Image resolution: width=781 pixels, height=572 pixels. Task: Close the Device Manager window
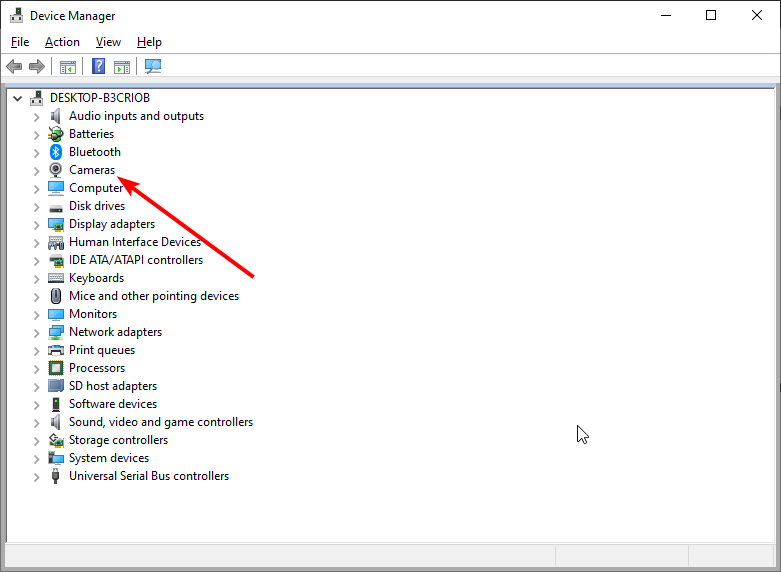[757, 15]
